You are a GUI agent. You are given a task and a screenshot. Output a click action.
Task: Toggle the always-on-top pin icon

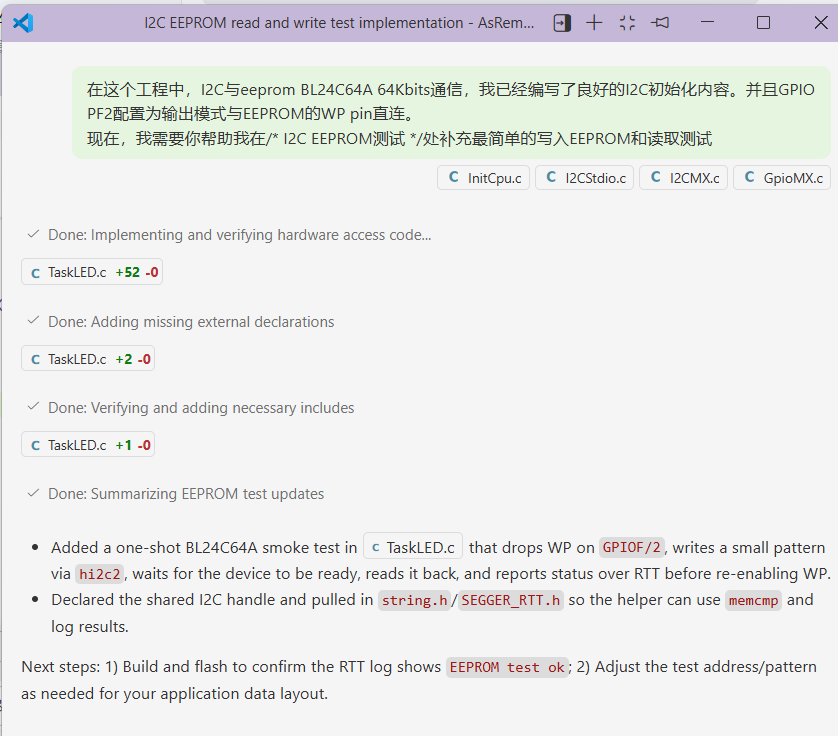pos(660,22)
